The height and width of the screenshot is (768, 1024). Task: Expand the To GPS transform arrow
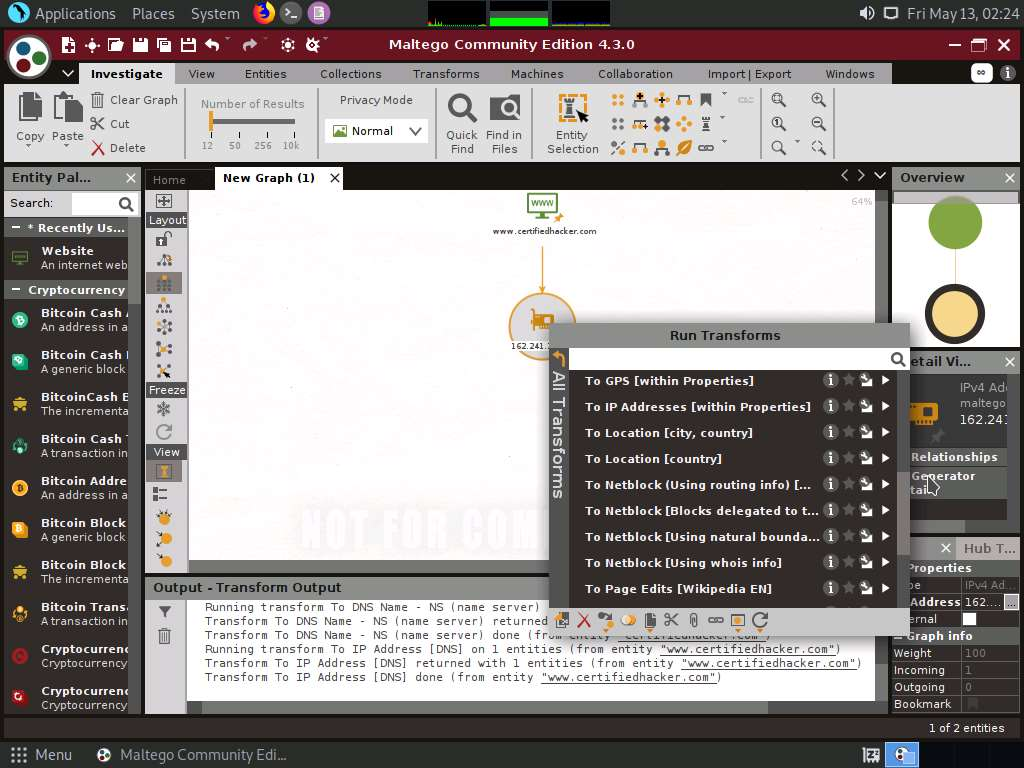(886, 380)
